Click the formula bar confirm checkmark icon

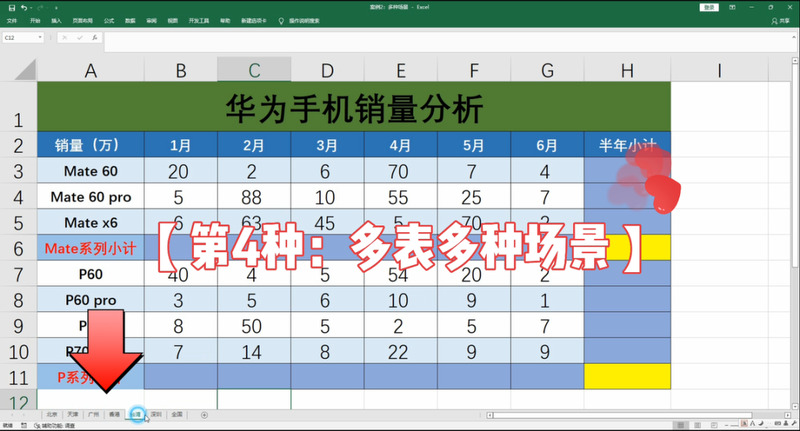80,37
